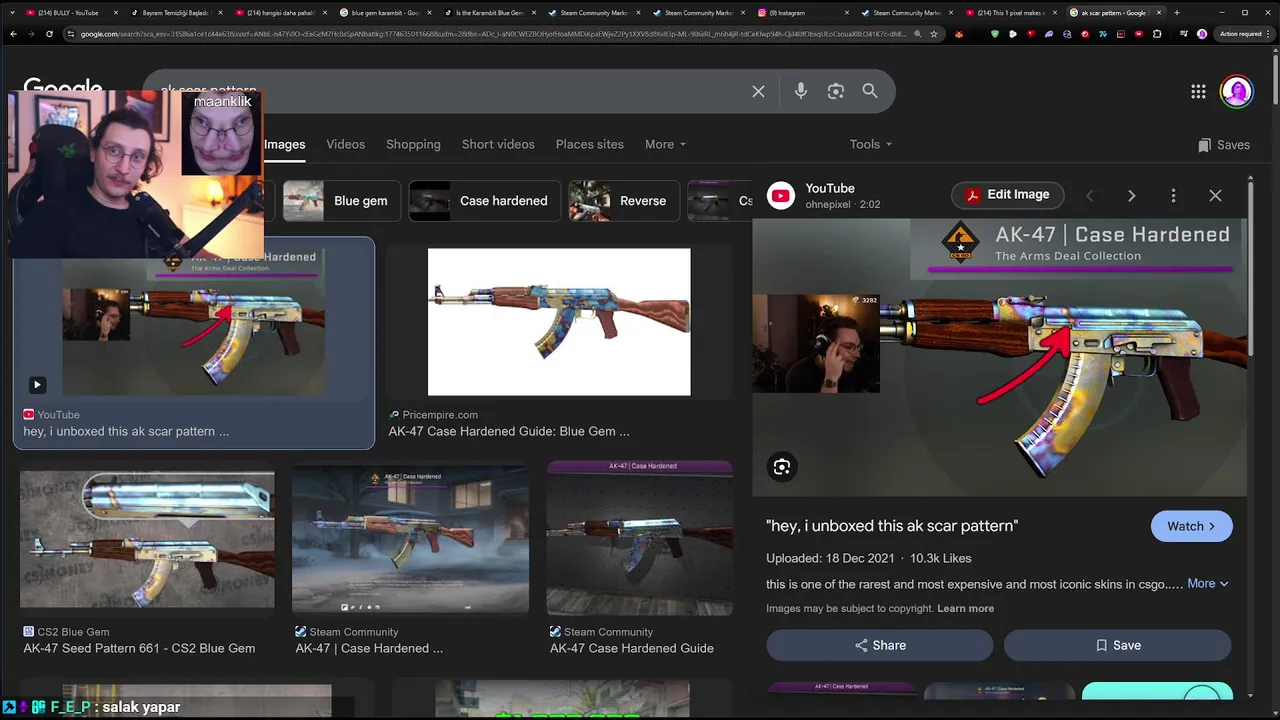Open Google Lens search by image
This screenshot has height=720, width=1280.
pyautogui.click(x=836, y=91)
